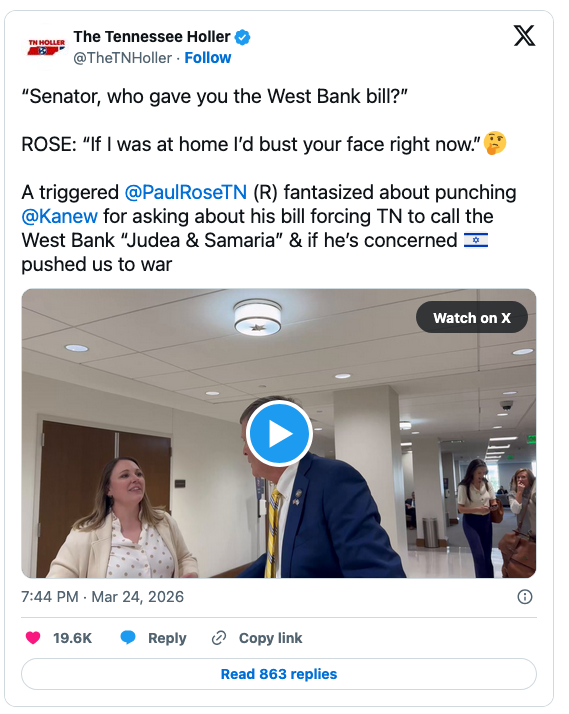The width and height of the screenshot is (569, 714).
Task: Click the Israel flag emoji
Action: coord(476,240)
